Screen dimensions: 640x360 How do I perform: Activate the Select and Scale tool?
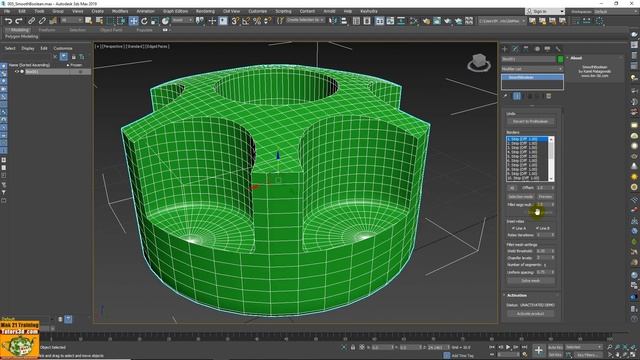[154, 20]
